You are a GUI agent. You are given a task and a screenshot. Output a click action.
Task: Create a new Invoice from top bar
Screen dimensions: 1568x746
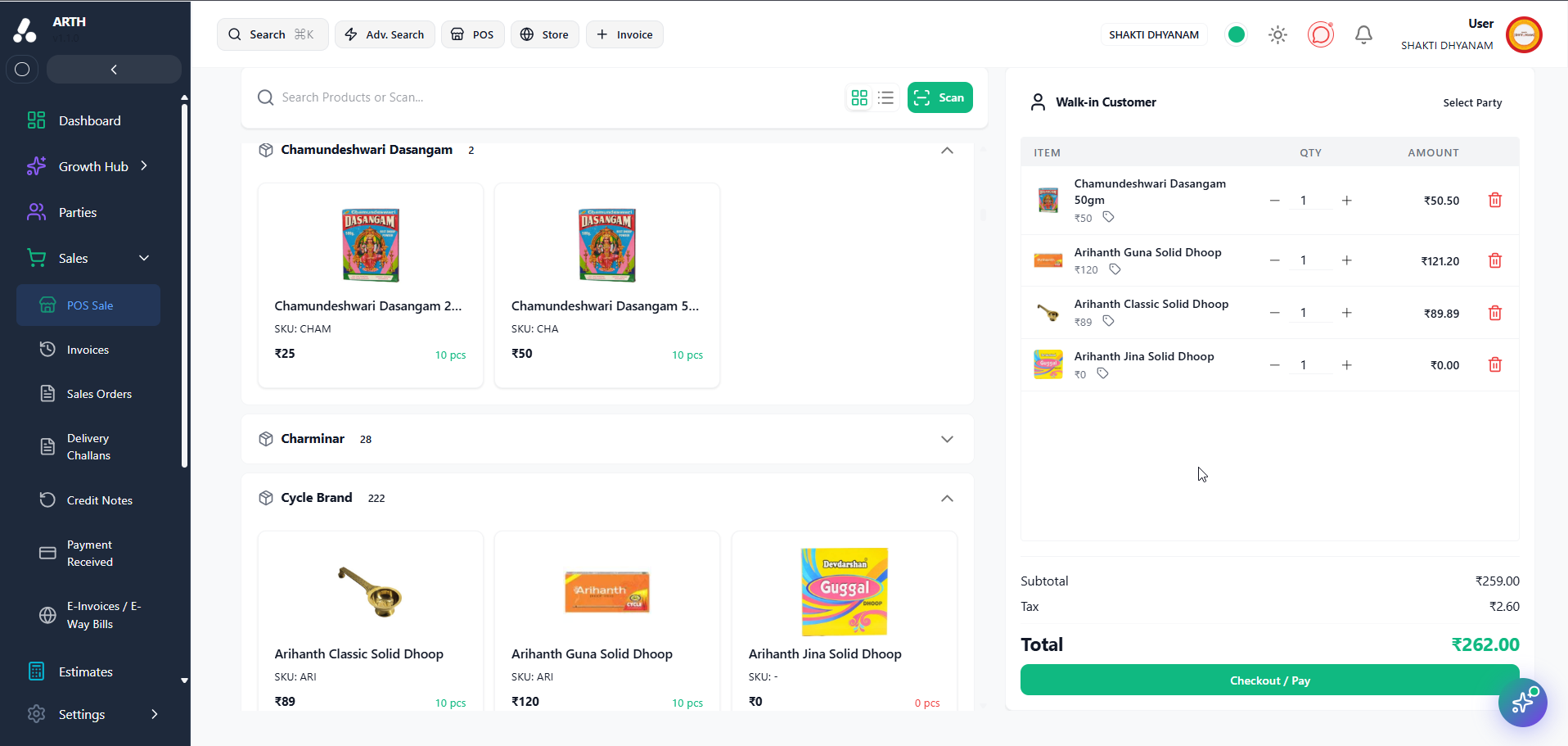click(x=624, y=34)
